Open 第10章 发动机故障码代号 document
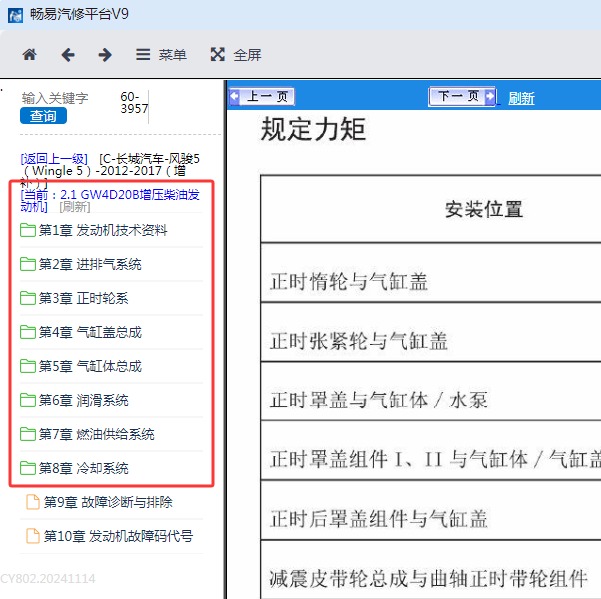This screenshot has width=601, height=599. [118, 536]
